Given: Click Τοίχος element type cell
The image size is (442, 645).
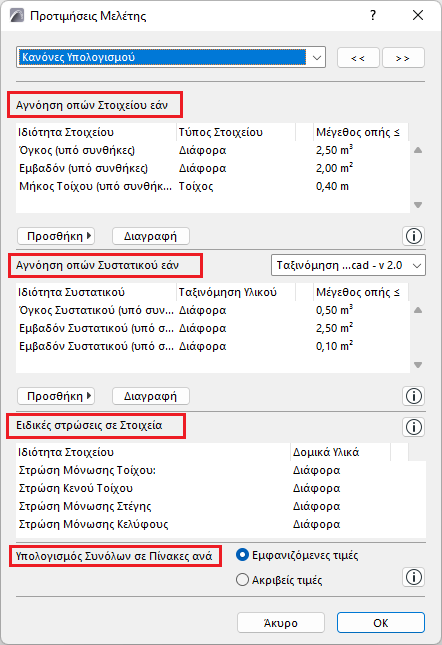Looking at the screenshot, I should 196,186.
